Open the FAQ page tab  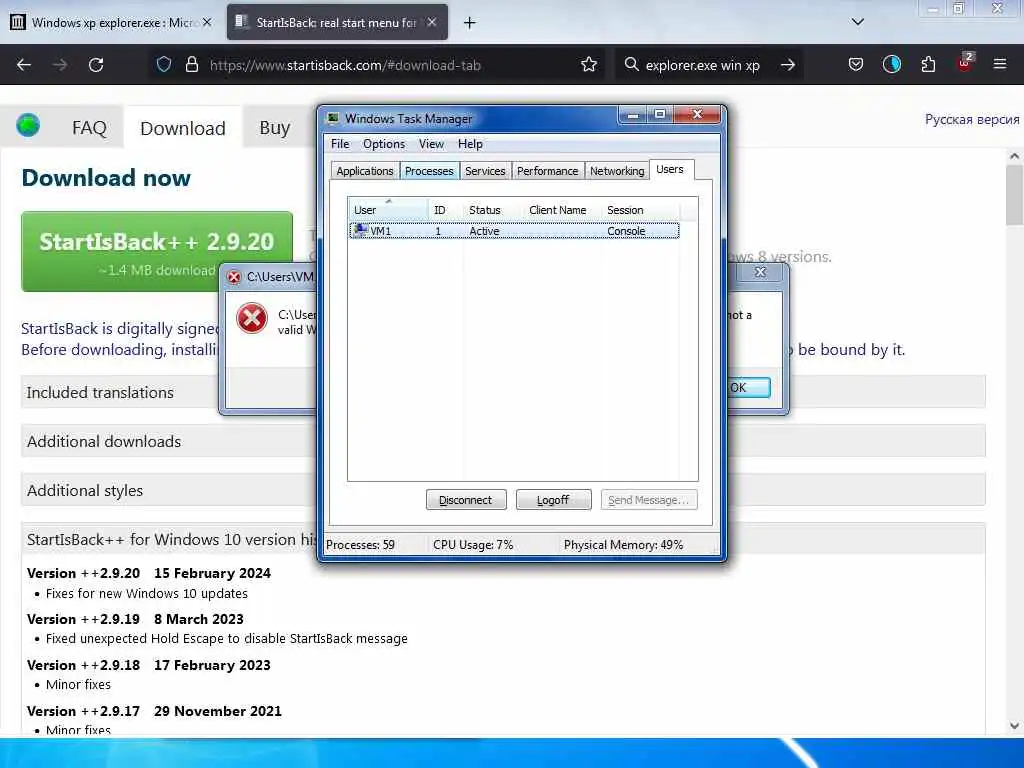pos(89,127)
